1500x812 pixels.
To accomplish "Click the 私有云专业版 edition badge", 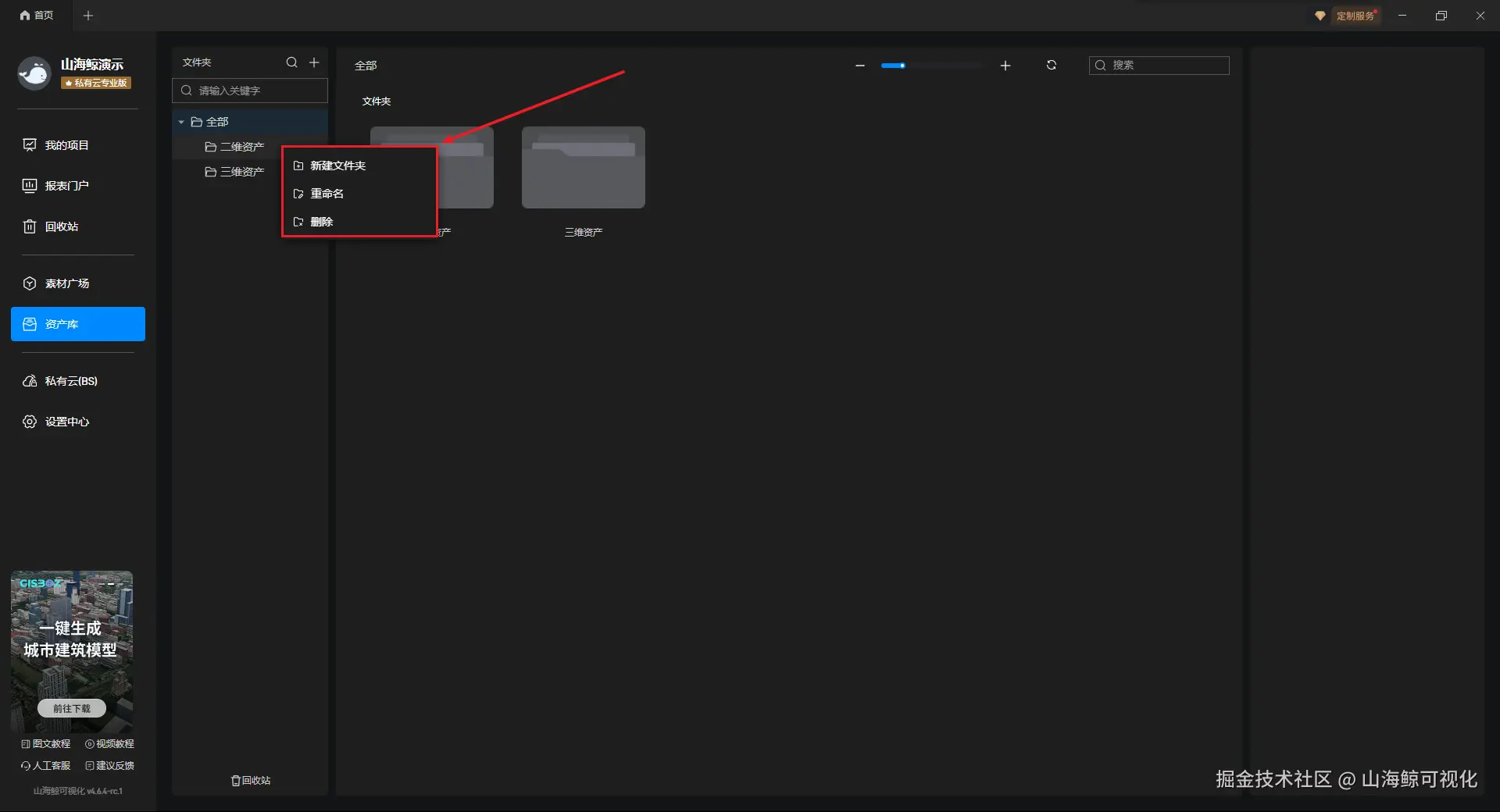I will click(96, 83).
